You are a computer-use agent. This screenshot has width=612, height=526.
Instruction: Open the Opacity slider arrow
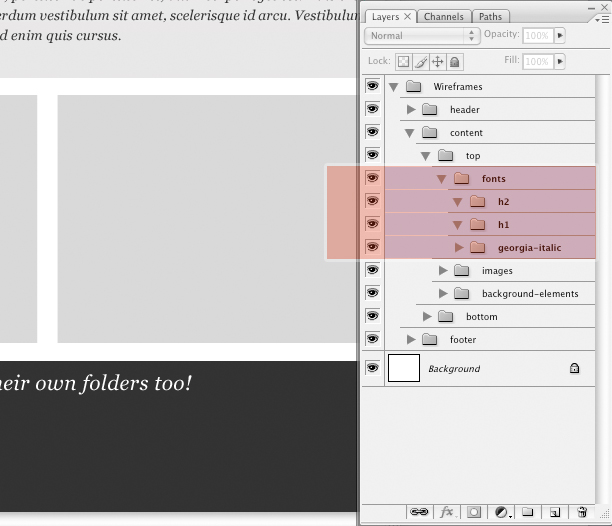coord(560,36)
